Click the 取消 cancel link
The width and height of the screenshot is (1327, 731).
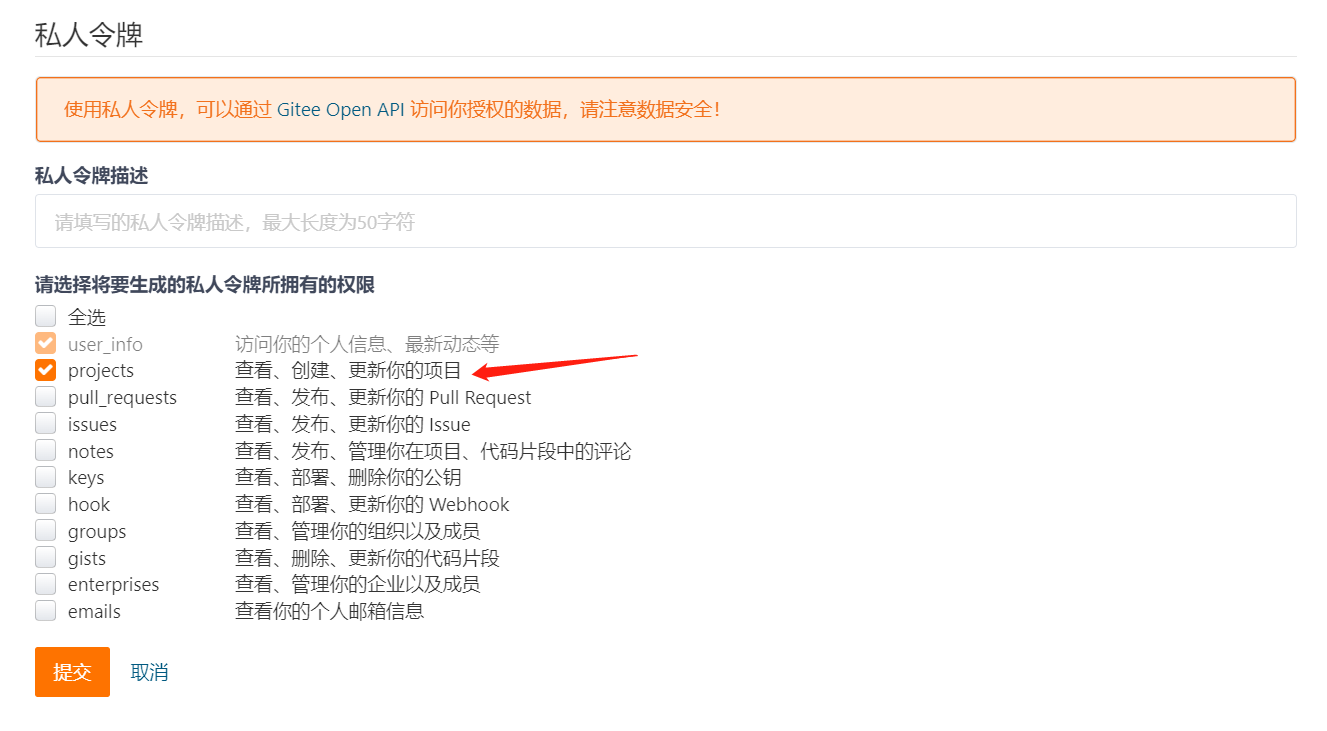click(149, 672)
